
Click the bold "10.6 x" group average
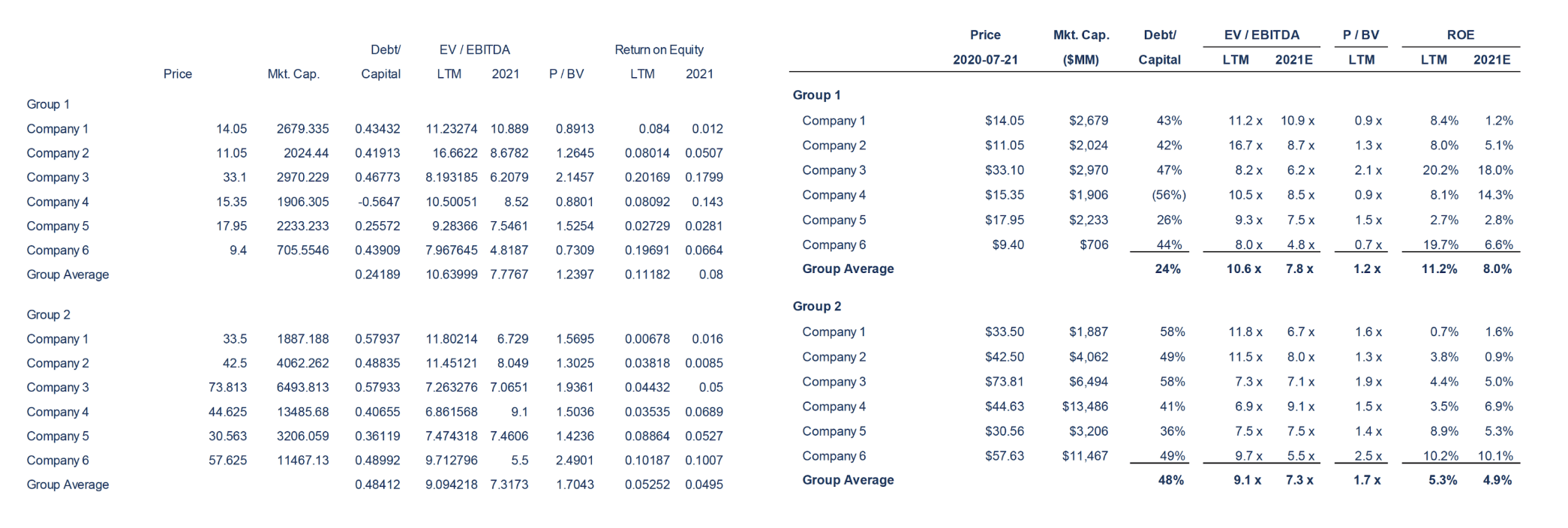(1243, 269)
